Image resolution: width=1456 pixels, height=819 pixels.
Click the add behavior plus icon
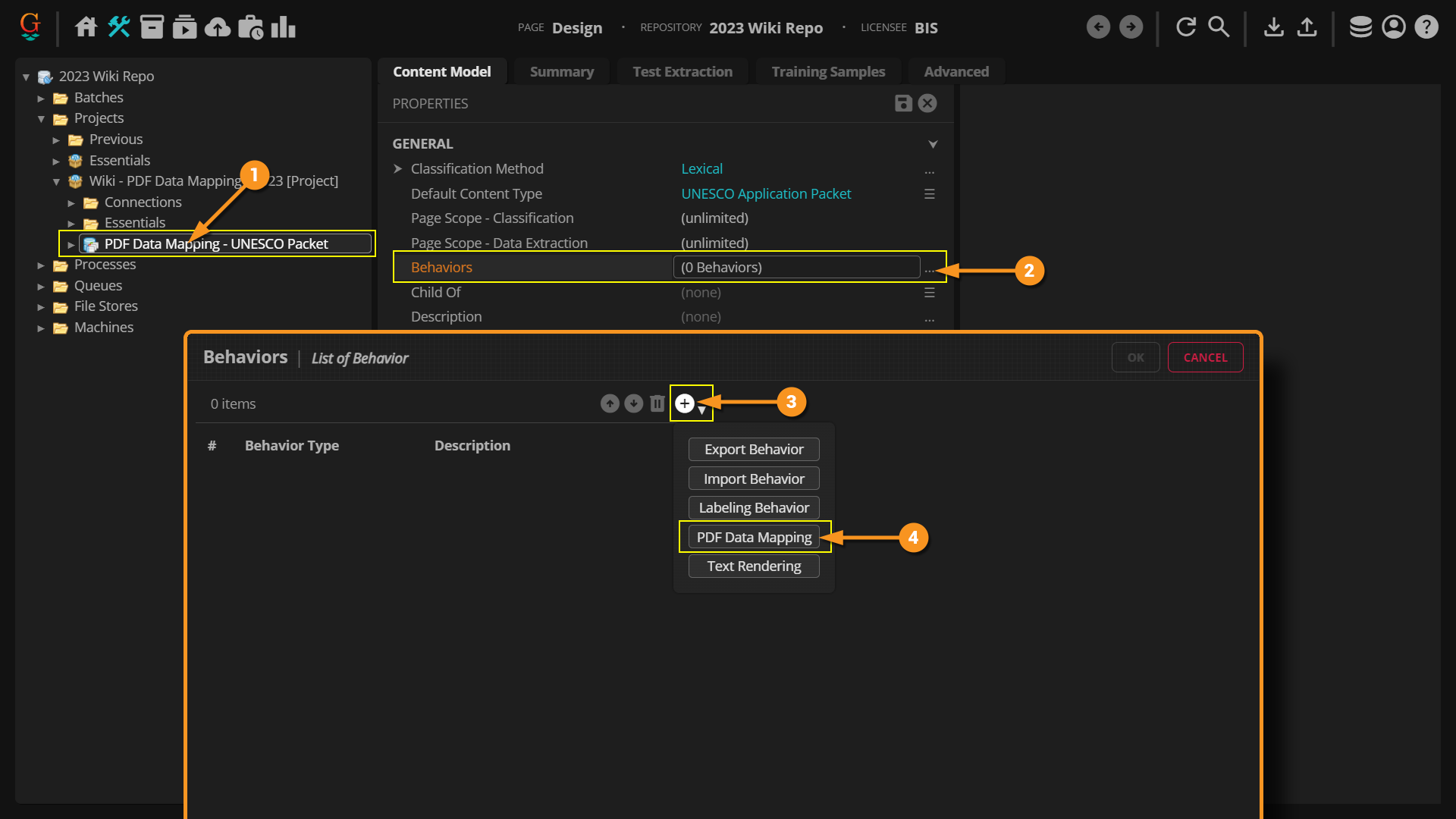click(x=685, y=403)
